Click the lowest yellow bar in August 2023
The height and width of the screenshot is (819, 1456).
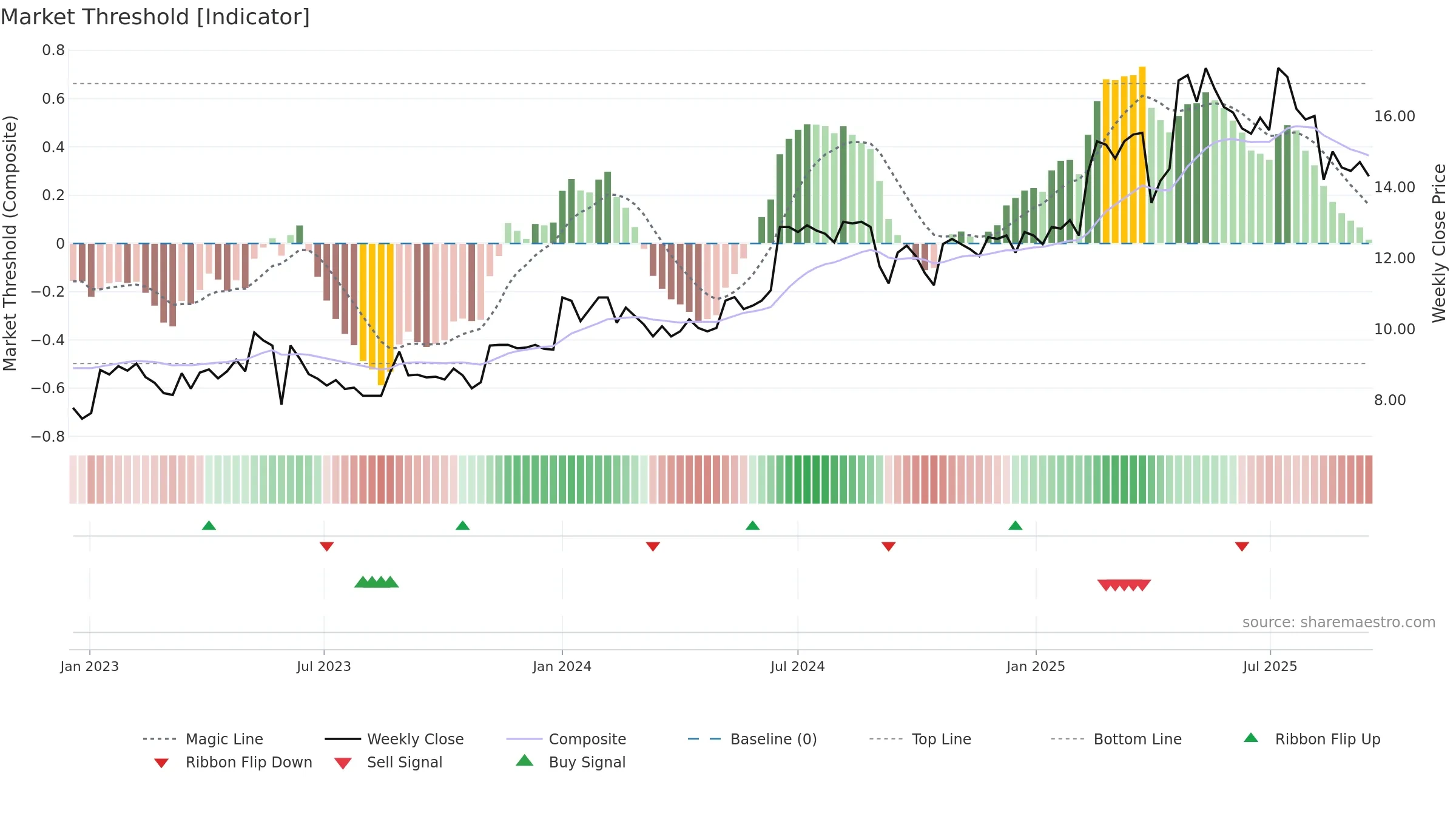point(381,314)
